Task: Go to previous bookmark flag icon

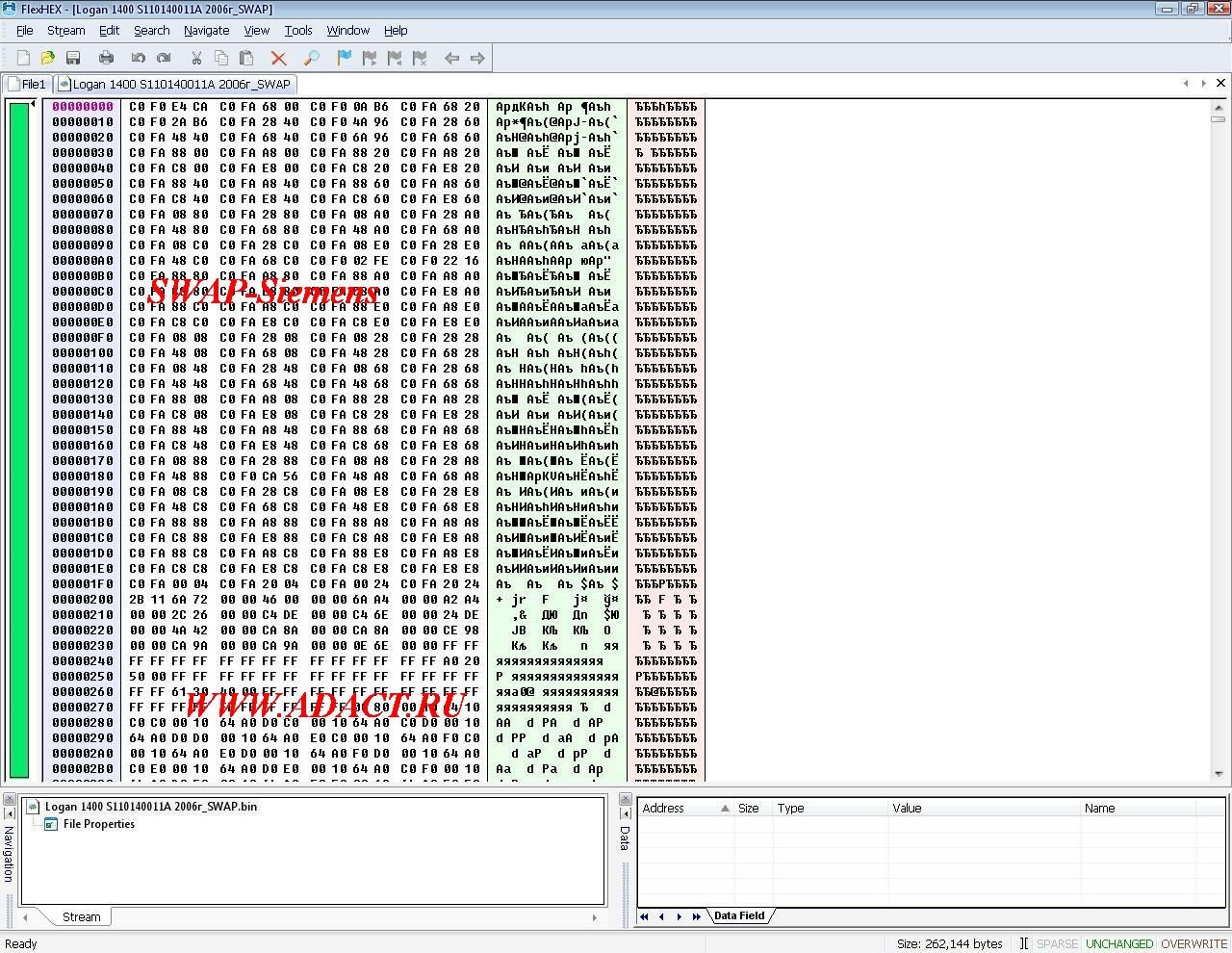Action: pos(395,59)
